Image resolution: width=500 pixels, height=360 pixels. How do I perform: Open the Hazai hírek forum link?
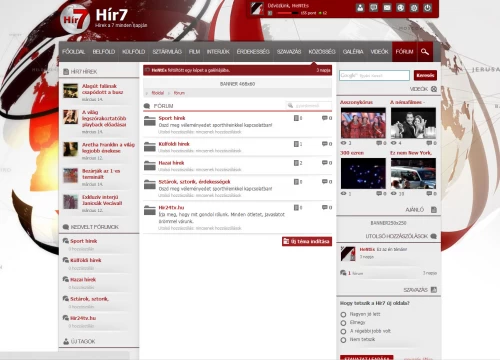(171, 163)
